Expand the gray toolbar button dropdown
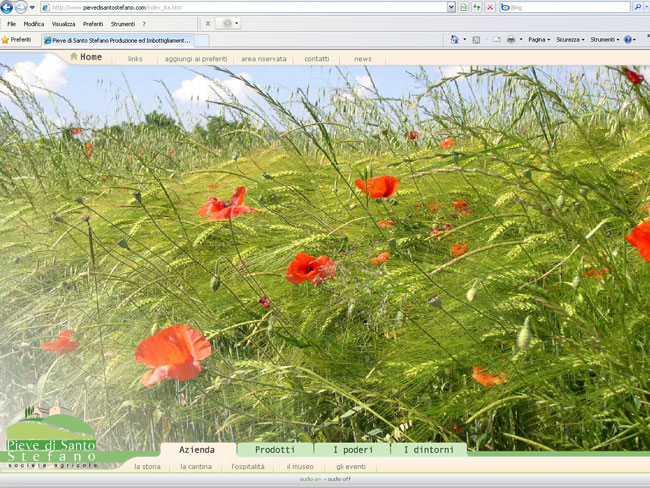The width and height of the screenshot is (650, 488). click(x=237, y=23)
